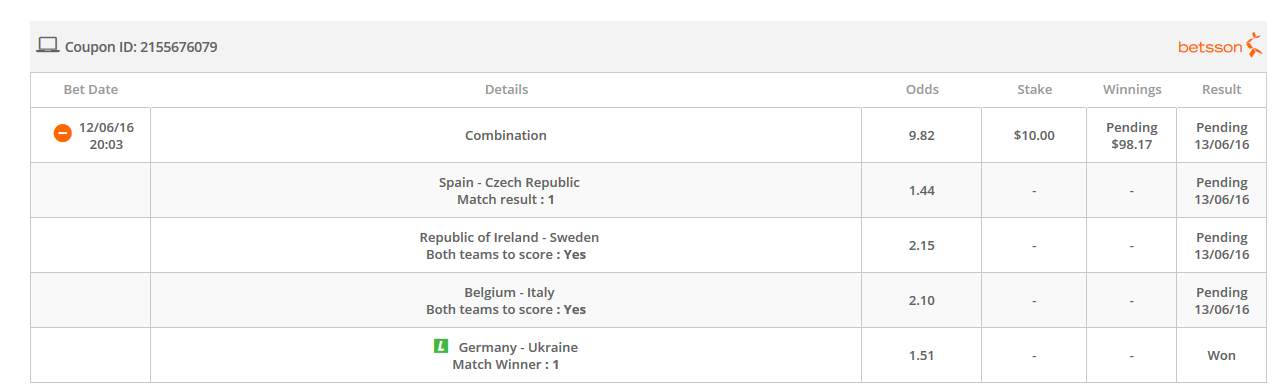Click the laptop icon beside Coupon ID
Viewport: 1283px width, 387px height.
tap(48, 45)
